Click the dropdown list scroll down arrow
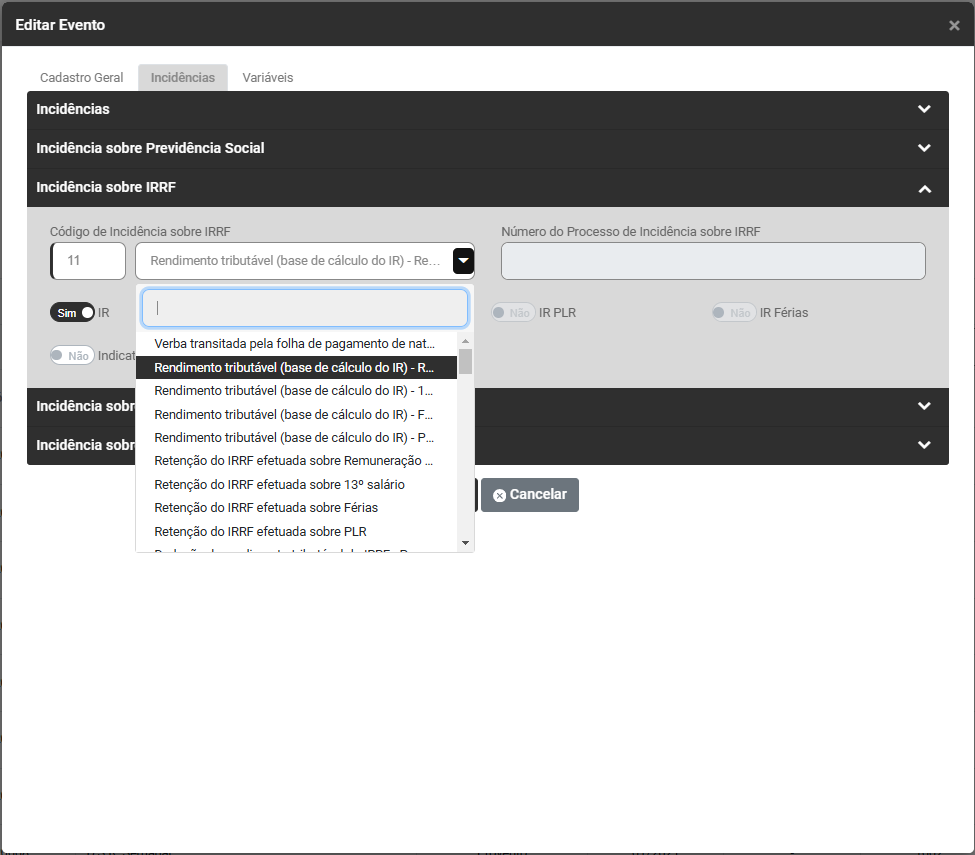The image size is (975, 855). [x=465, y=542]
